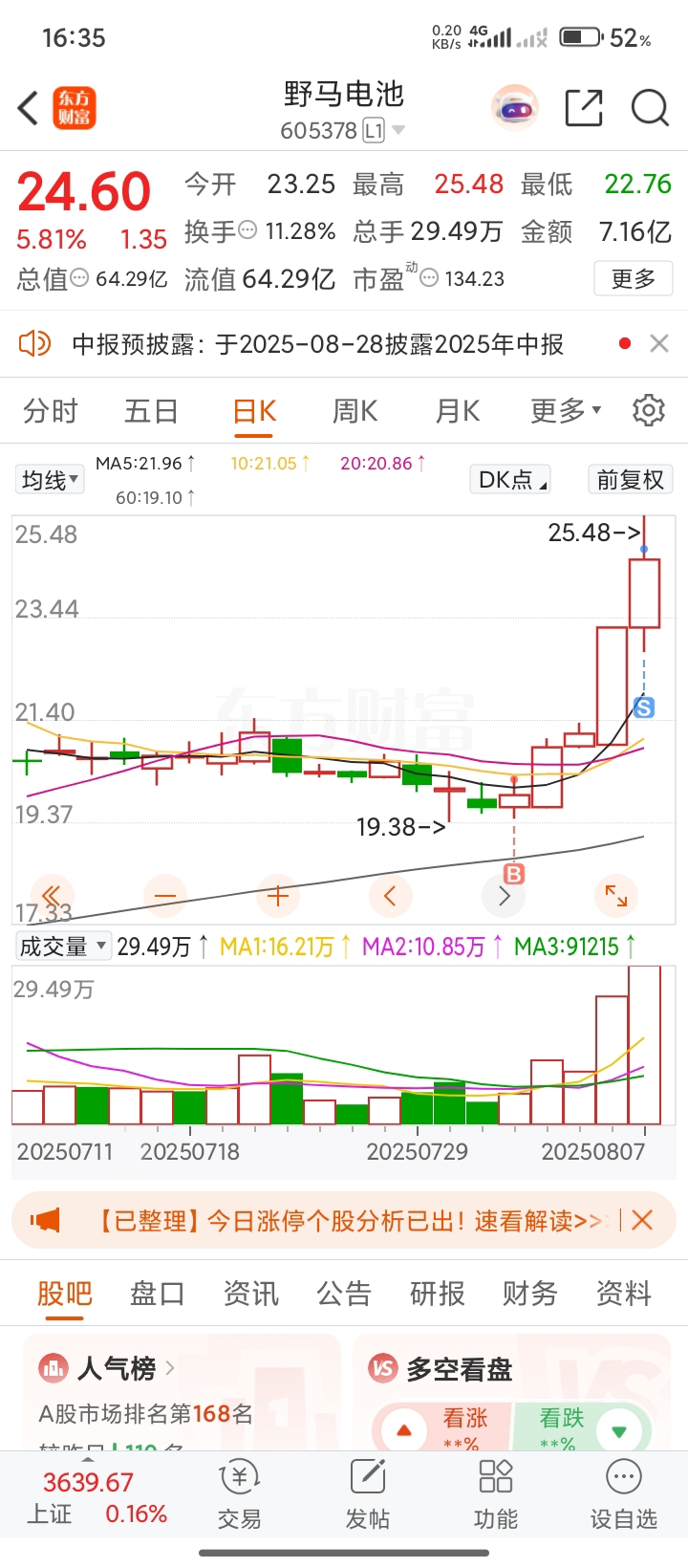Select the 股吧 tab

65,1293
